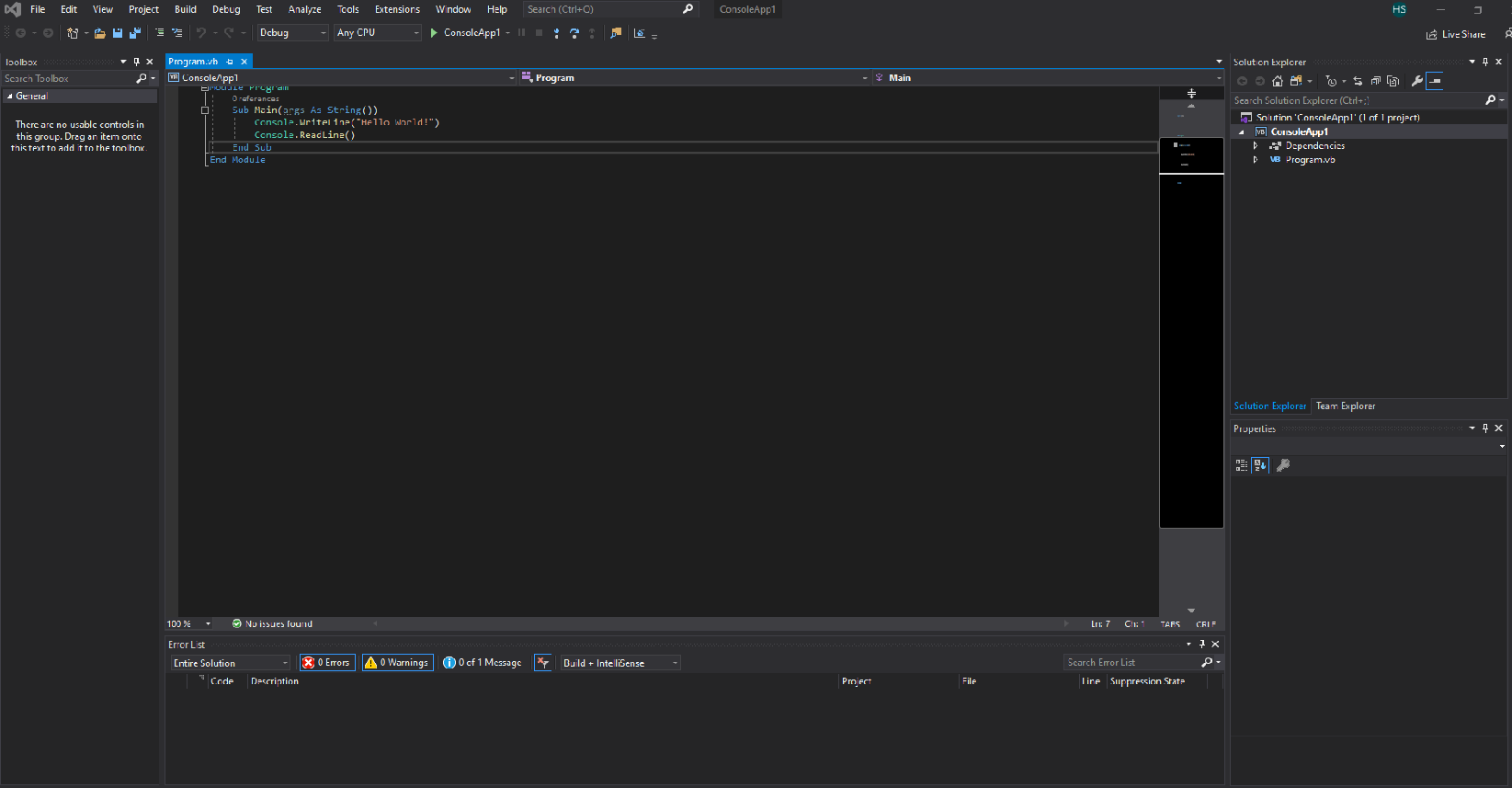Open the Debug configuration dropdown
This screenshot has height=788, width=1512.
[292, 33]
